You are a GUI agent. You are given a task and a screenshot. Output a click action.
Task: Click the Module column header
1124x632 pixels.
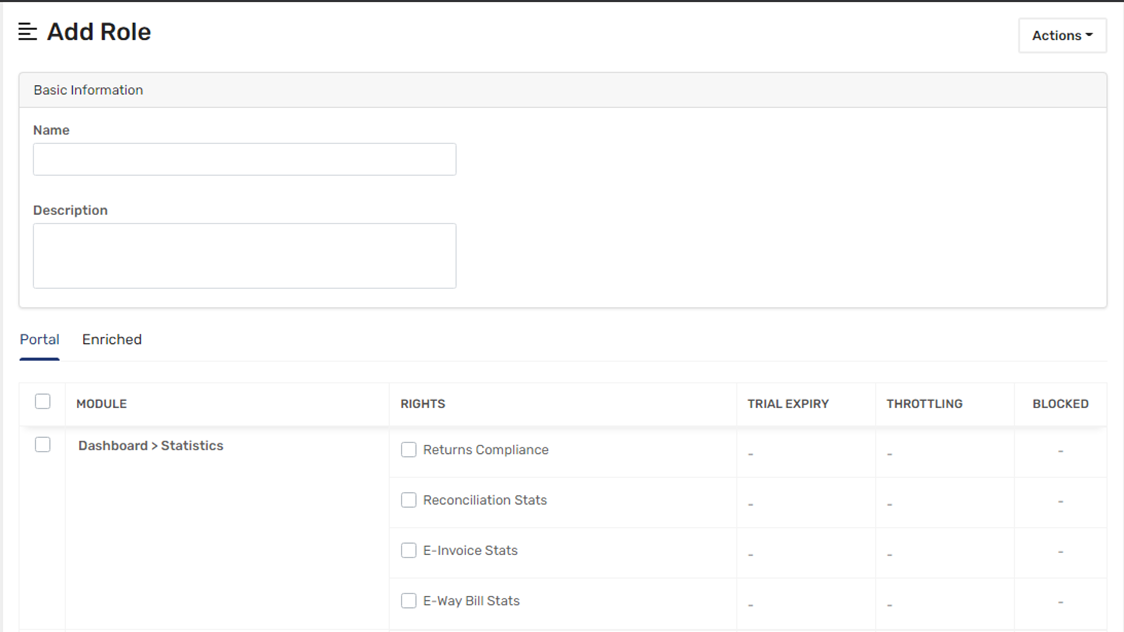(102, 404)
